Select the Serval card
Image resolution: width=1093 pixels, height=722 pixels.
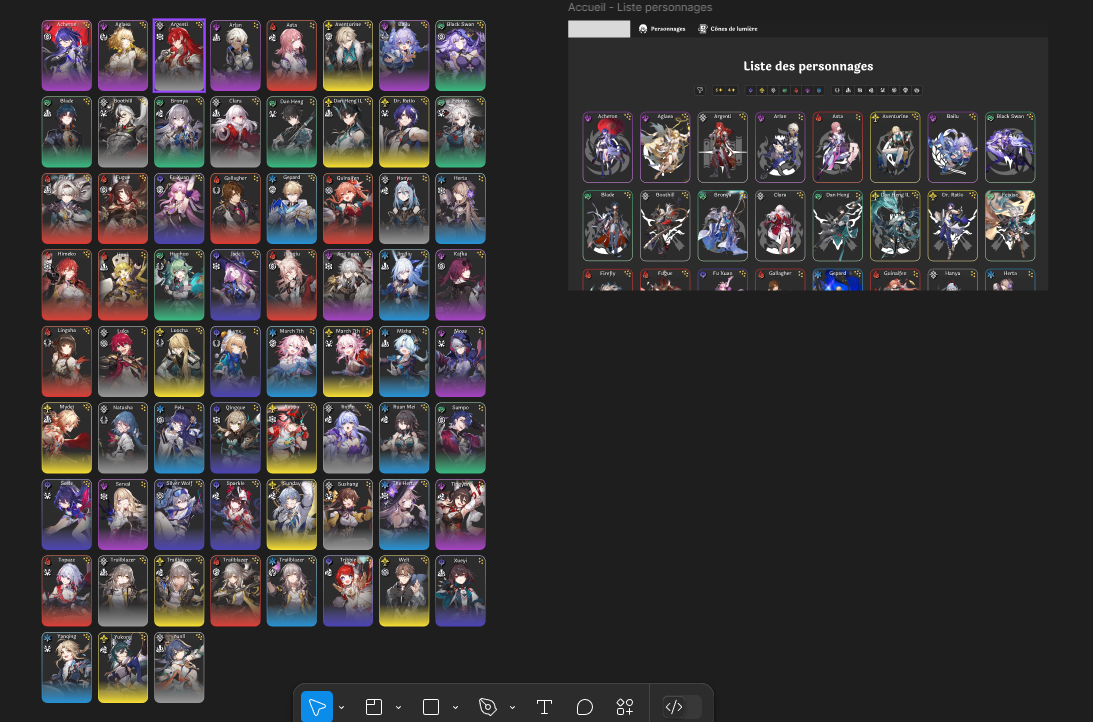(x=123, y=514)
